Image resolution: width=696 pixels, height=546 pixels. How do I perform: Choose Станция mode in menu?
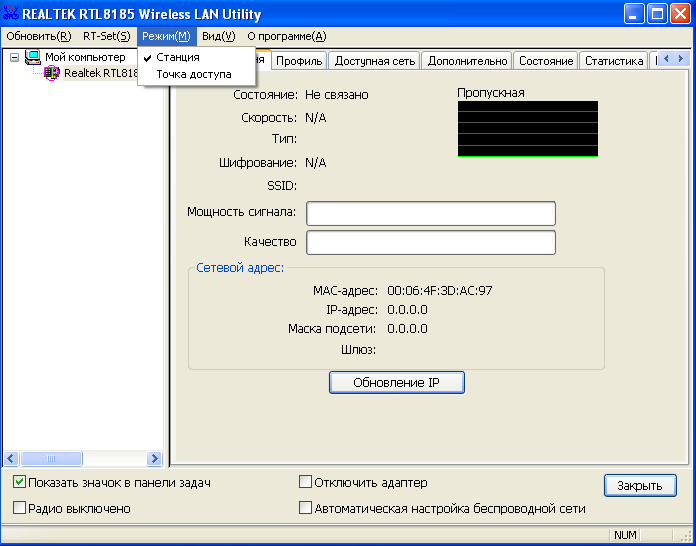(197, 57)
